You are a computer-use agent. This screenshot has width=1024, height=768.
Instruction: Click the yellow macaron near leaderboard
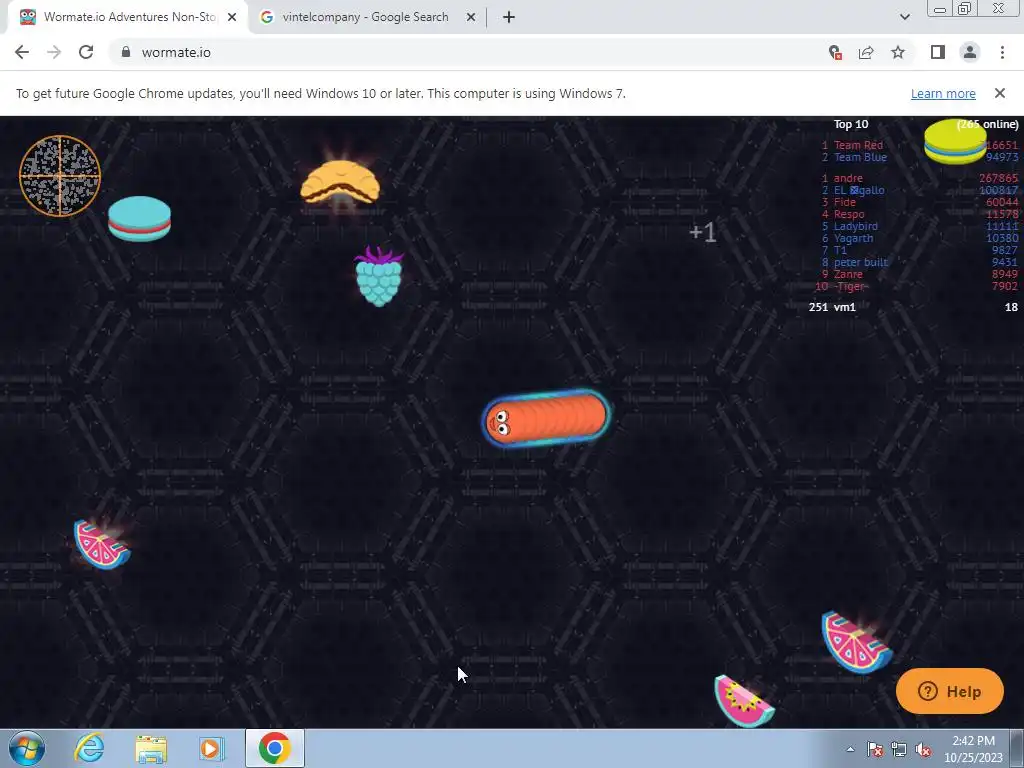pyautogui.click(x=955, y=142)
